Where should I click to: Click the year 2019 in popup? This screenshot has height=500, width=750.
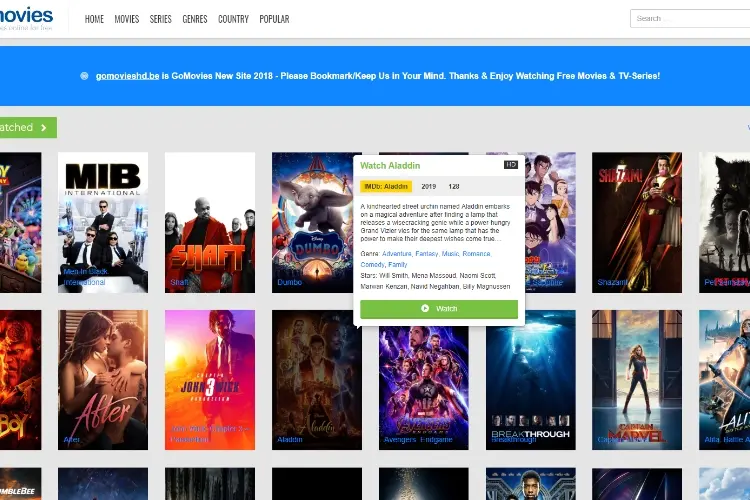[429, 187]
